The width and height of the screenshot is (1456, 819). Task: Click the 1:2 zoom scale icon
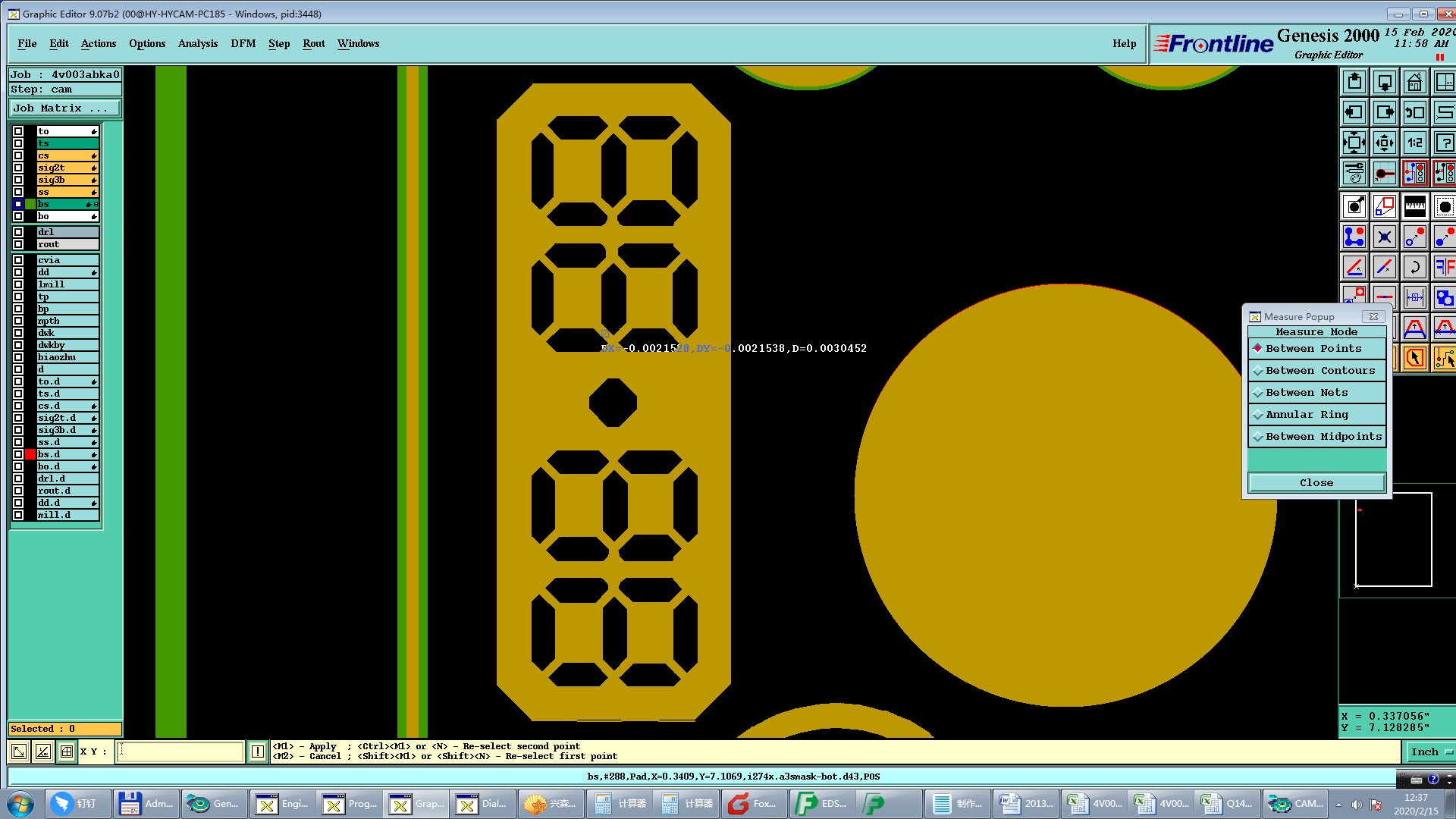1414,143
